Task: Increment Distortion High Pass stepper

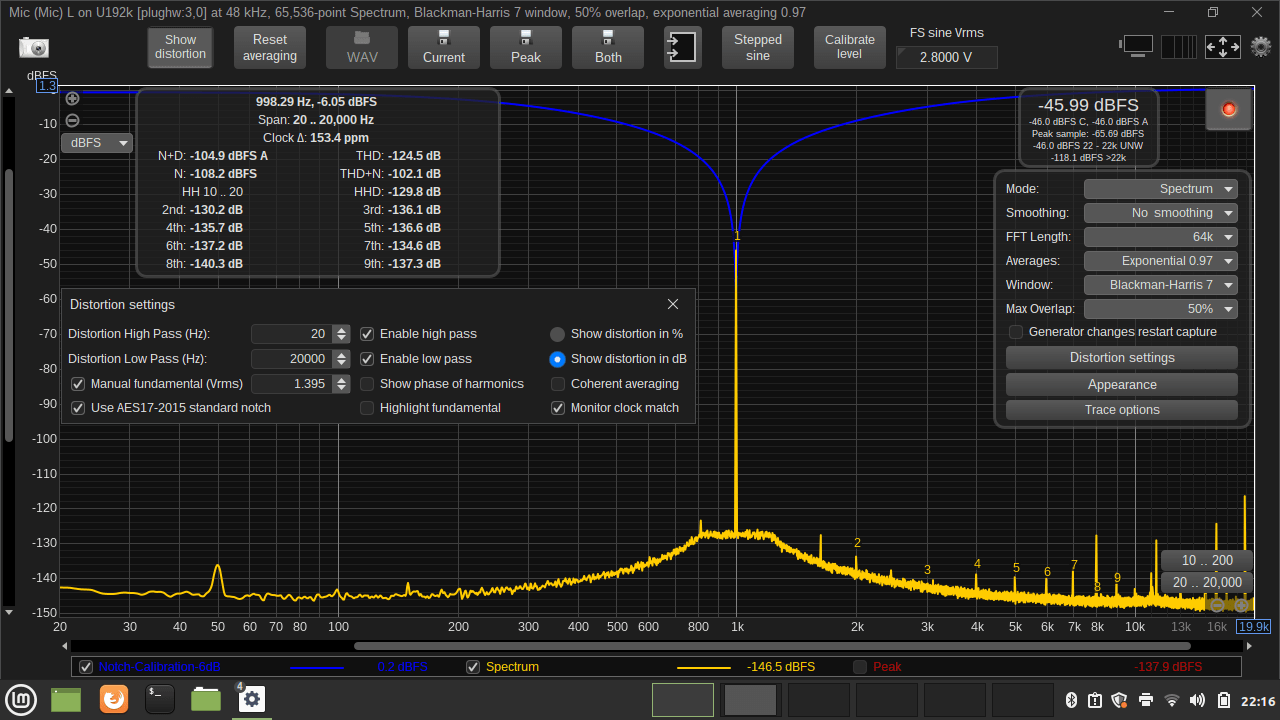Action: [x=342, y=330]
